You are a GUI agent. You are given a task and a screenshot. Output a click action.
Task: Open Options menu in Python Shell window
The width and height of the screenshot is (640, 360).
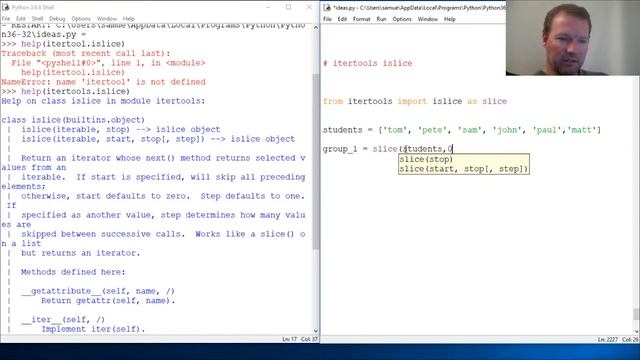coord(81,19)
